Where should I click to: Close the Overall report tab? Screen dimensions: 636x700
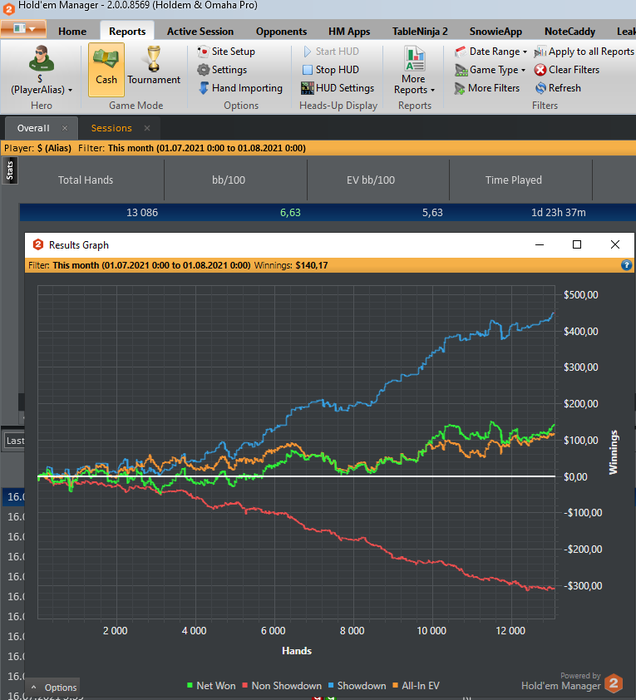(x=65, y=128)
